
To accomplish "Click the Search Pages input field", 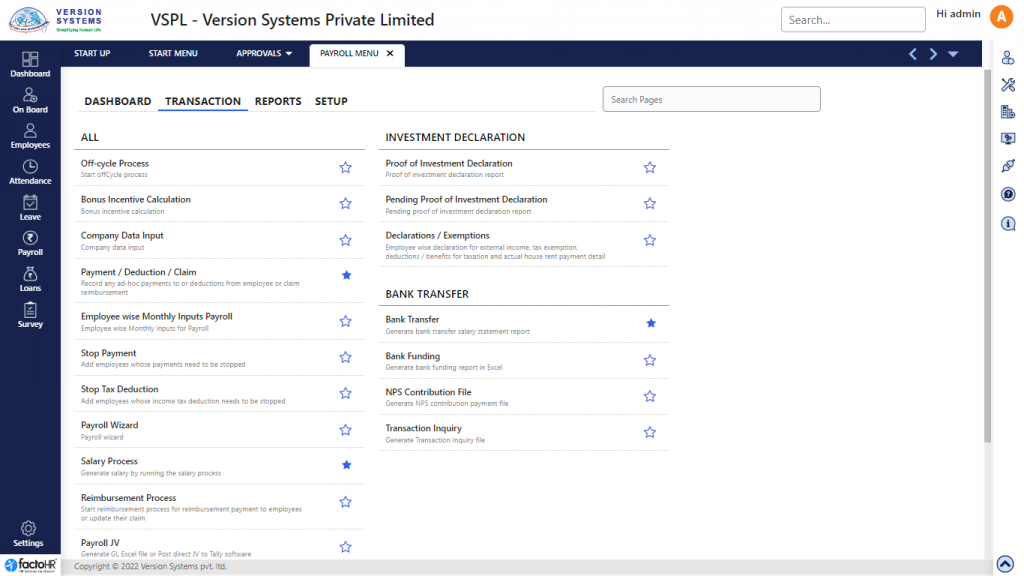I will 711,99.
